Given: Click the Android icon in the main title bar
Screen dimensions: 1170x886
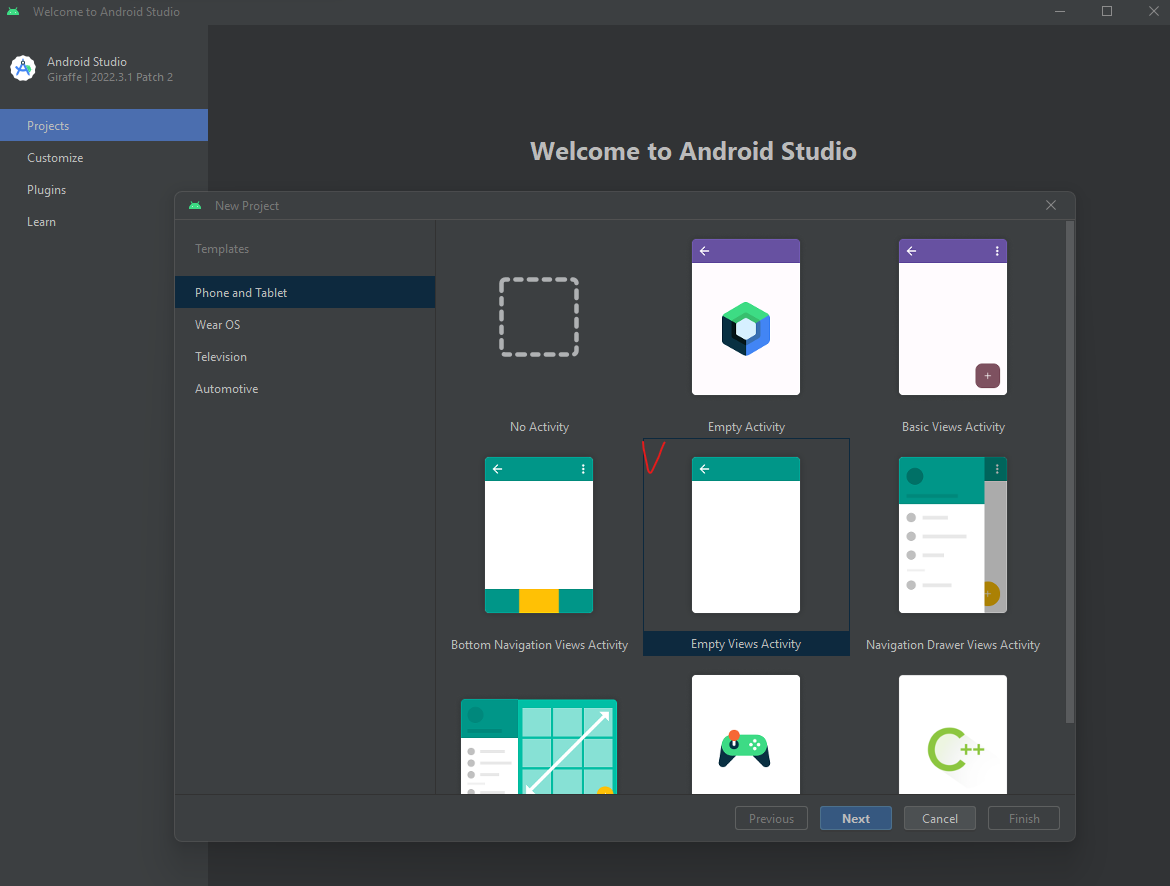Looking at the screenshot, I should [13, 11].
